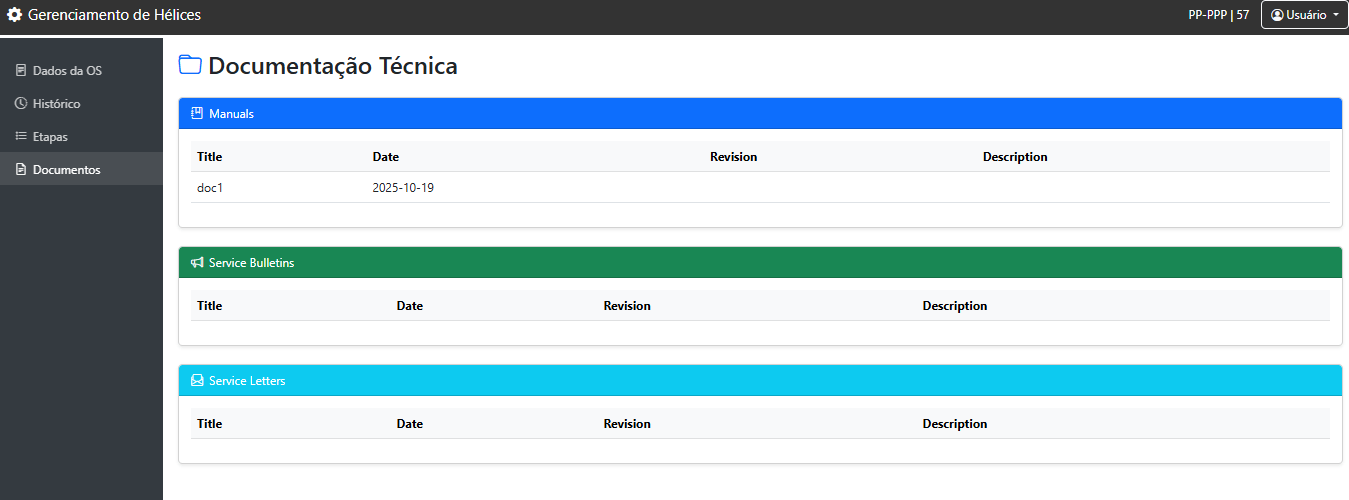Click the gear icon beside Gerenciamento de Hélices

(x=15, y=15)
